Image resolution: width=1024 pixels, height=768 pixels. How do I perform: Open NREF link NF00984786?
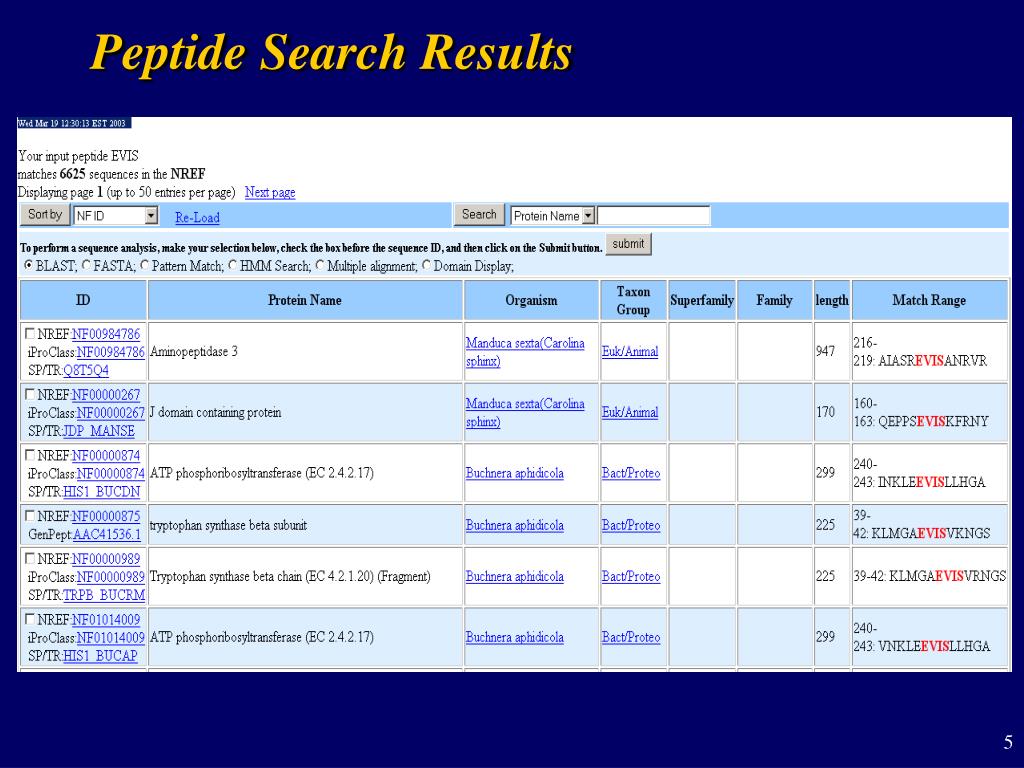pos(106,334)
